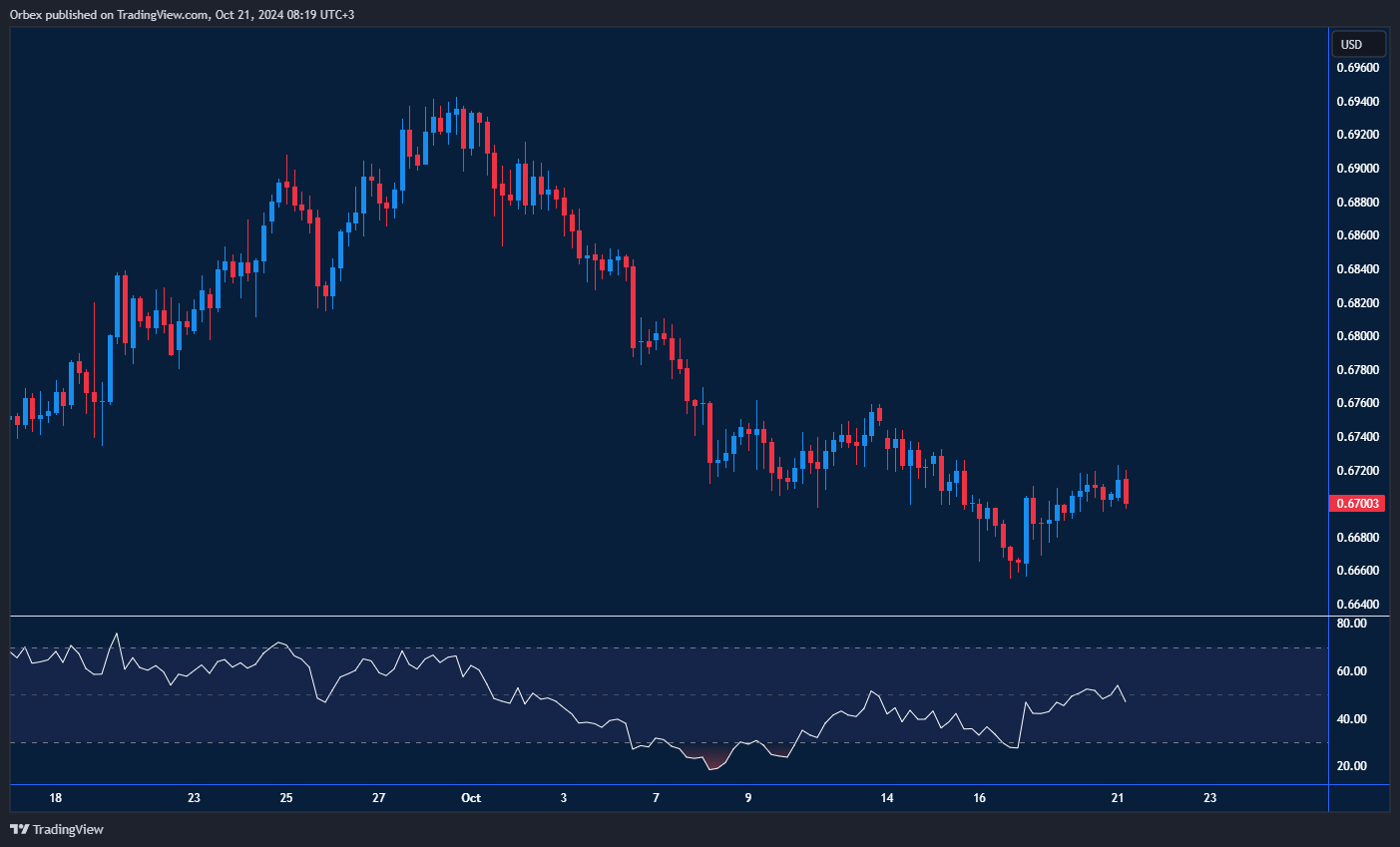
Task: Open the USD currency selector
Action: pos(1358,44)
